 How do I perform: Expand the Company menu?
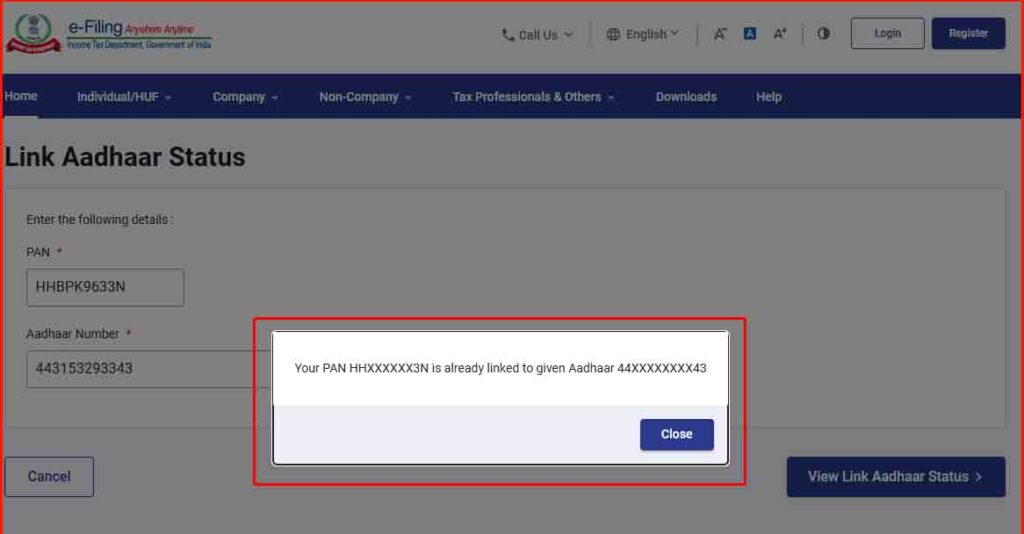pyautogui.click(x=245, y=97)
